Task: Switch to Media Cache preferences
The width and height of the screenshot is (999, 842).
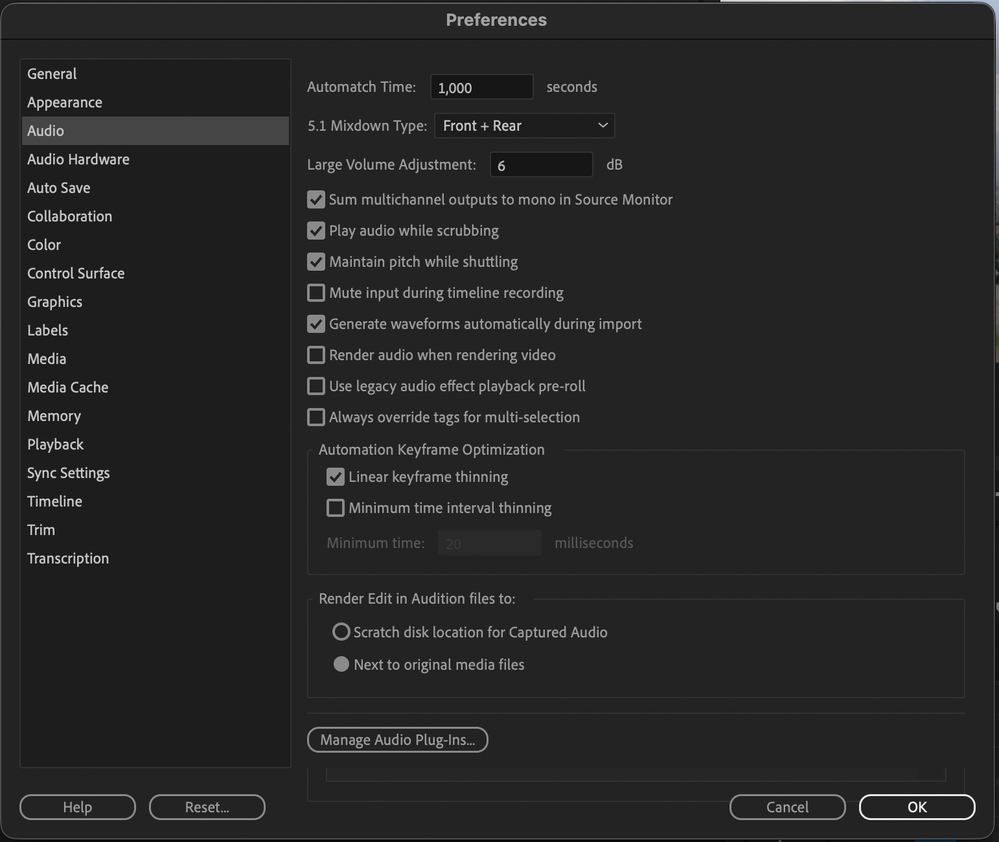Action: coord(68,387)
